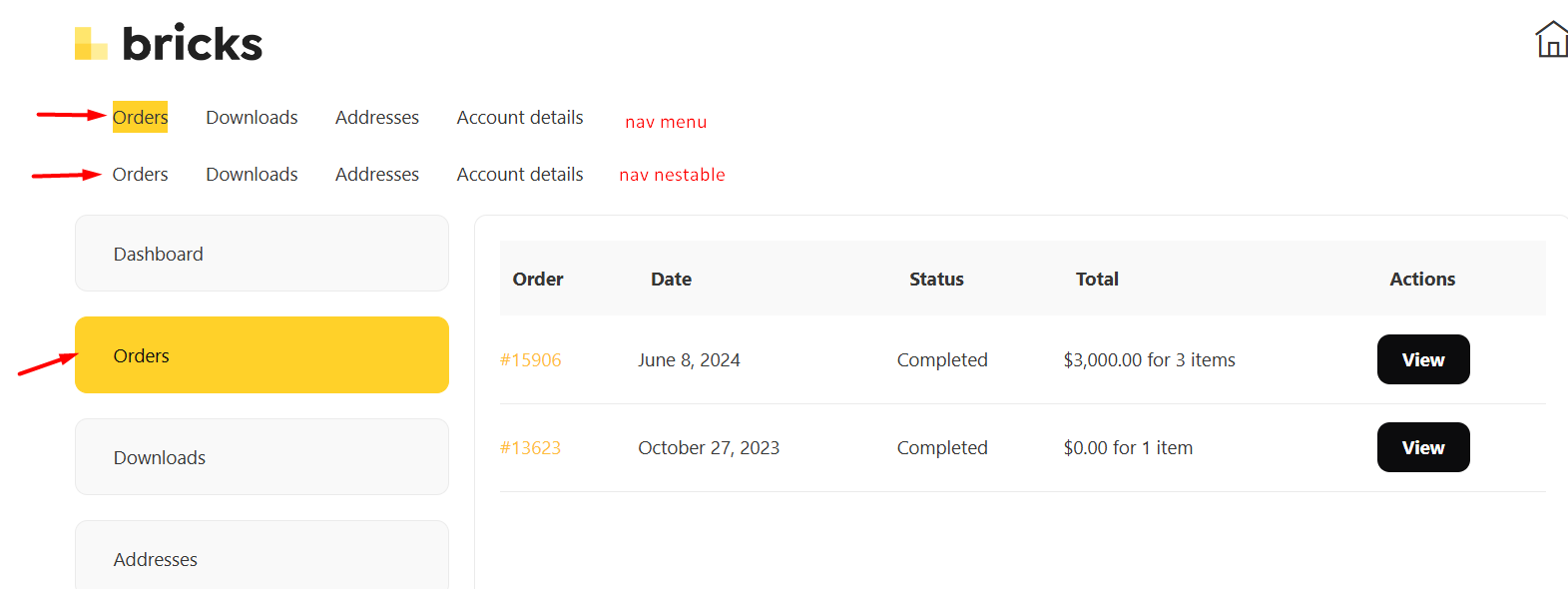Open Addresses in the nav menu row
Image resolution: width=1568 pixels, height=589 pixels.
tap(377, 117)
